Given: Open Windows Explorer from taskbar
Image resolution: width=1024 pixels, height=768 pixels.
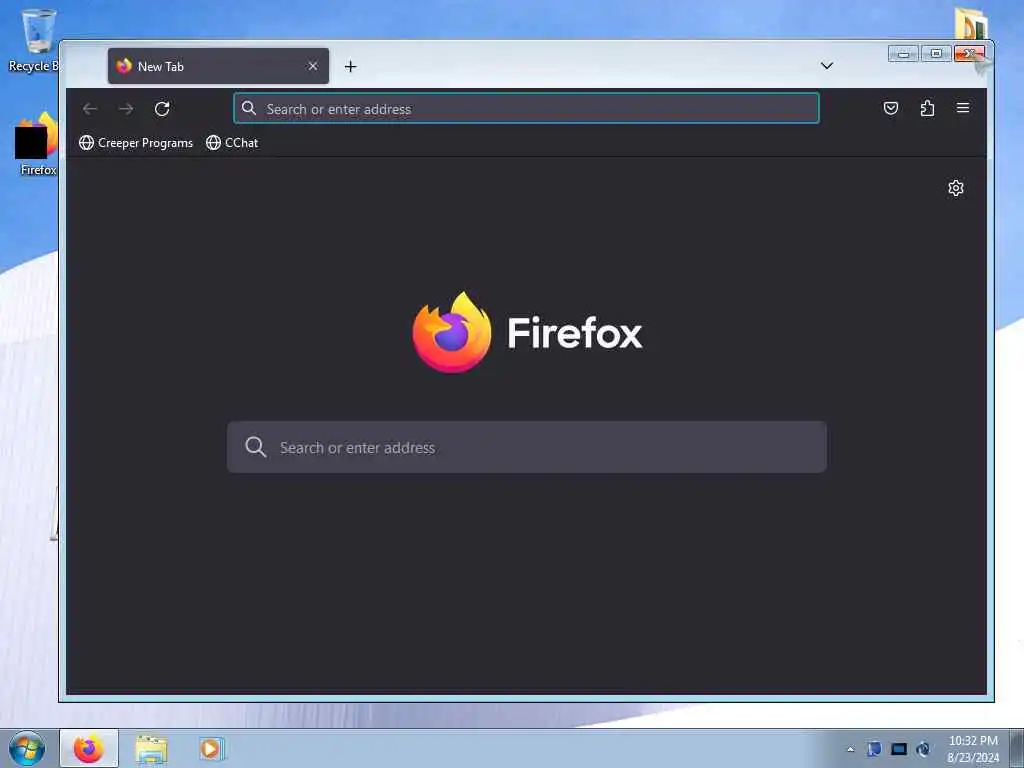Looking at the screenshot, I should pos(152,749).
